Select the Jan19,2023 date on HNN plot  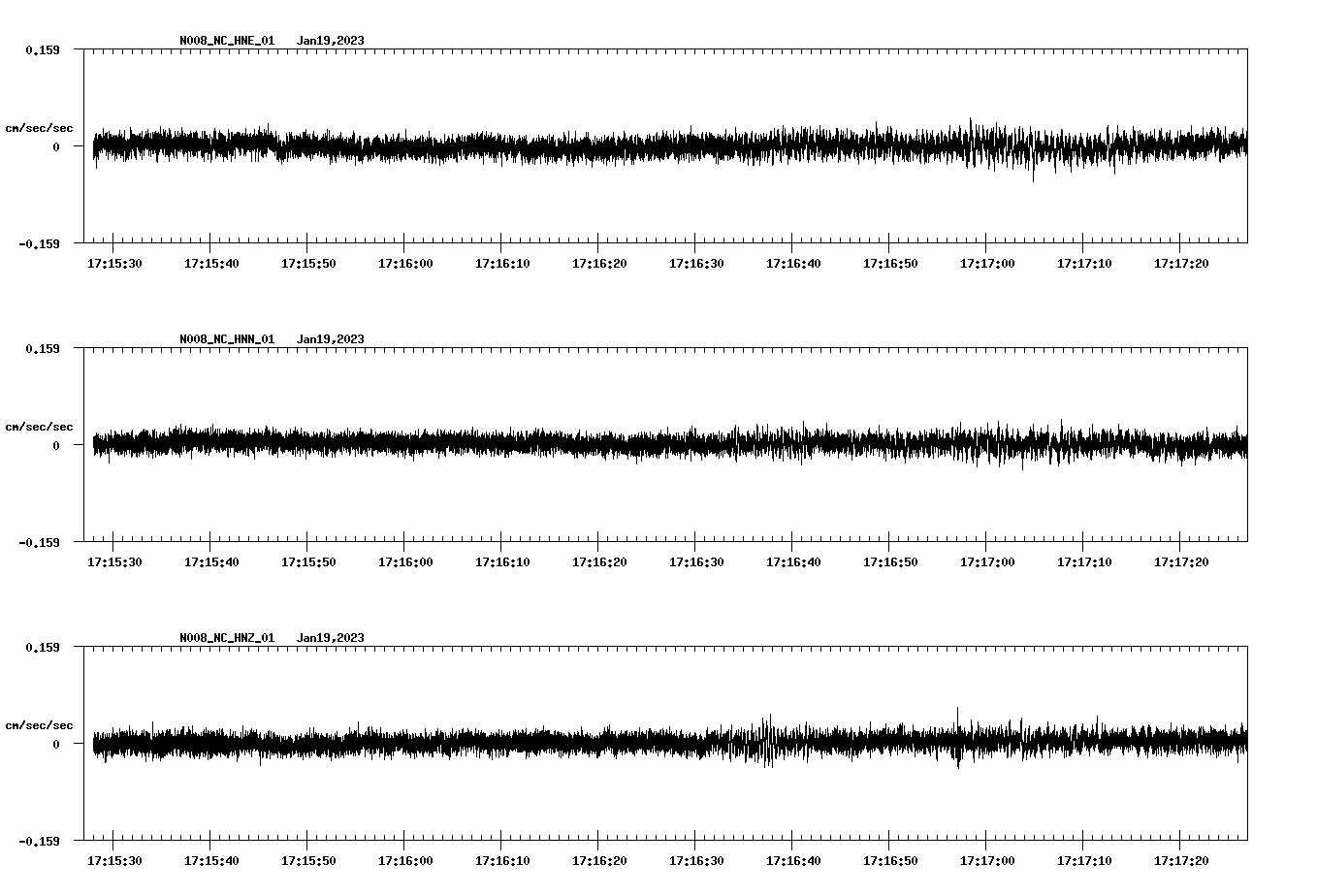click(331, 339)
